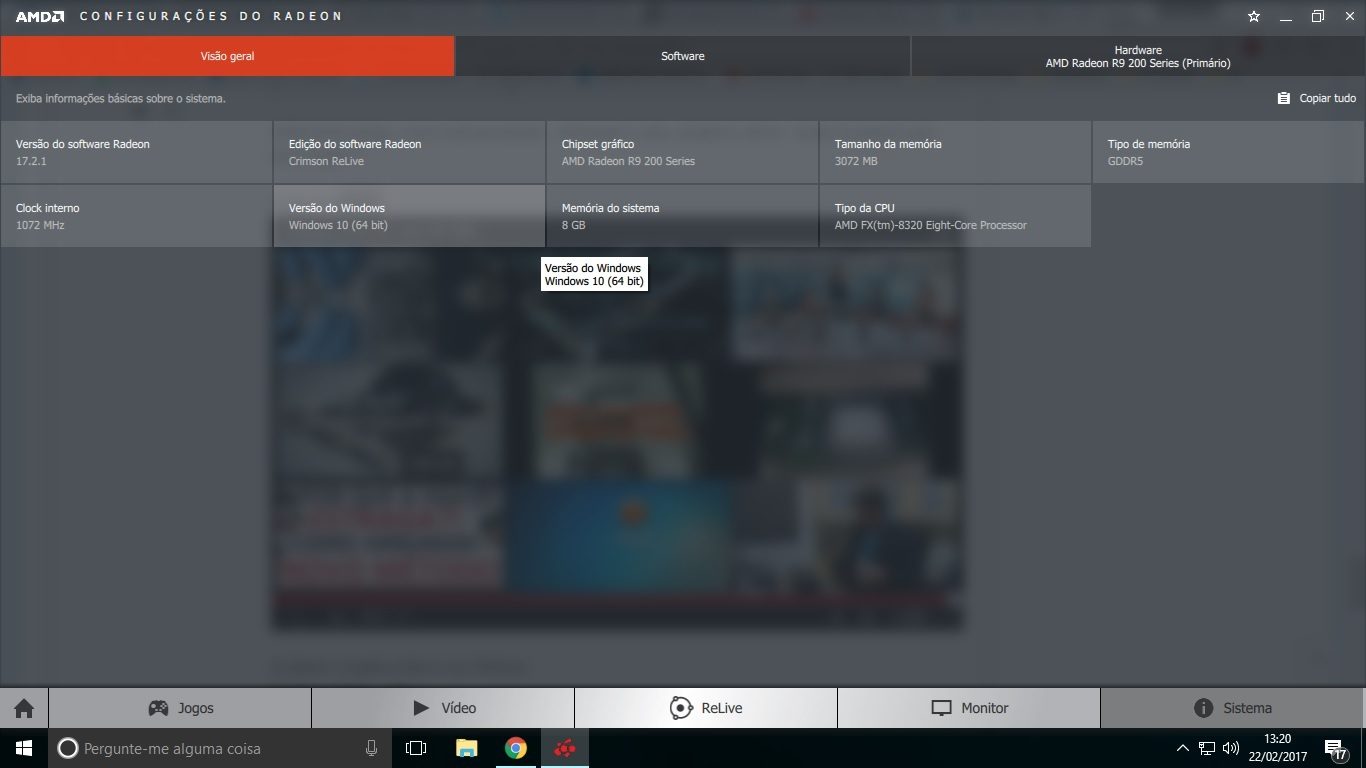Screen dimensions: 1366x768
Task: Open the ReLive section
Action: click(x=706, y=708)
